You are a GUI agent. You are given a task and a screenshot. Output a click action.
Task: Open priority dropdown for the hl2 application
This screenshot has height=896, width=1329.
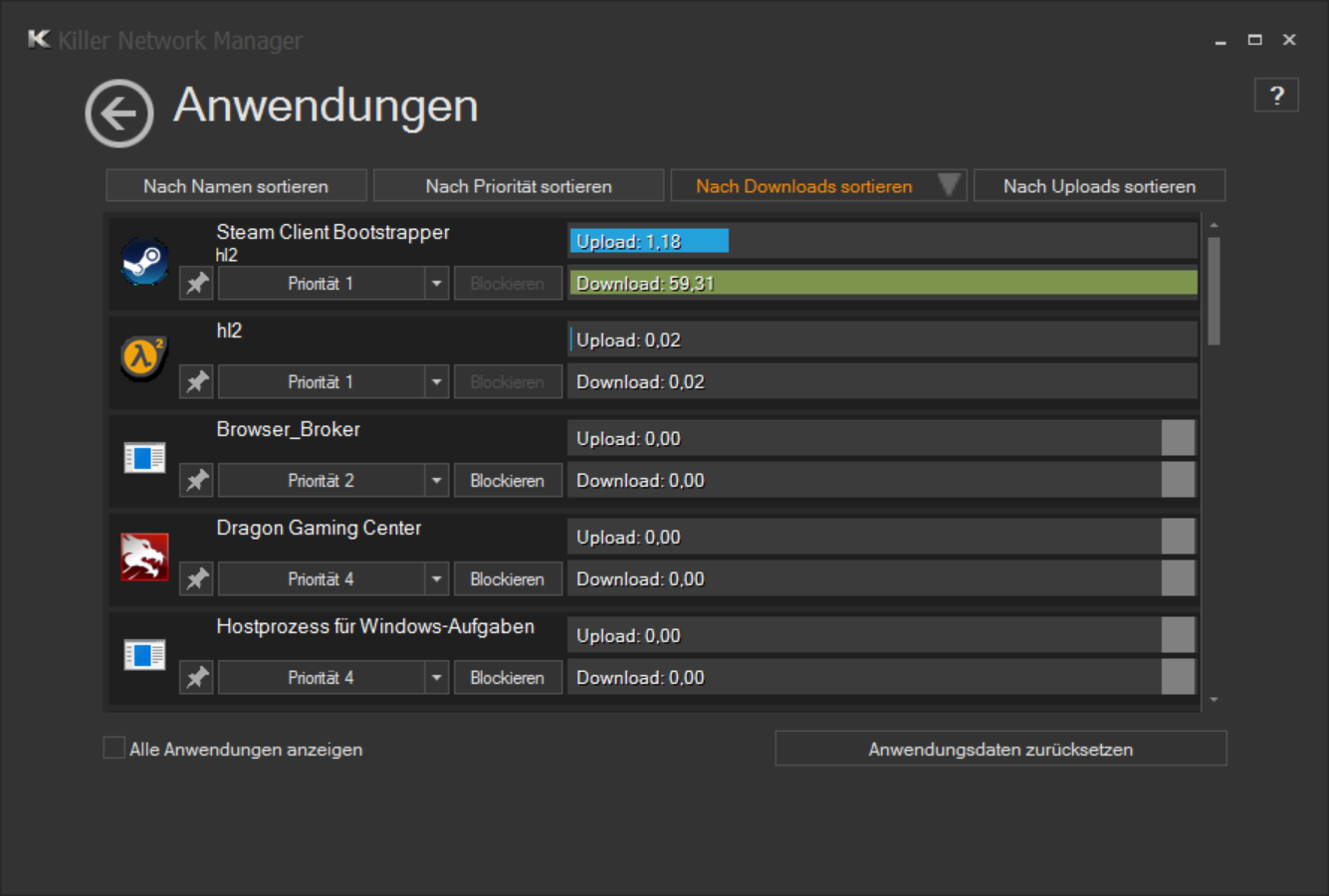(437, 382)
